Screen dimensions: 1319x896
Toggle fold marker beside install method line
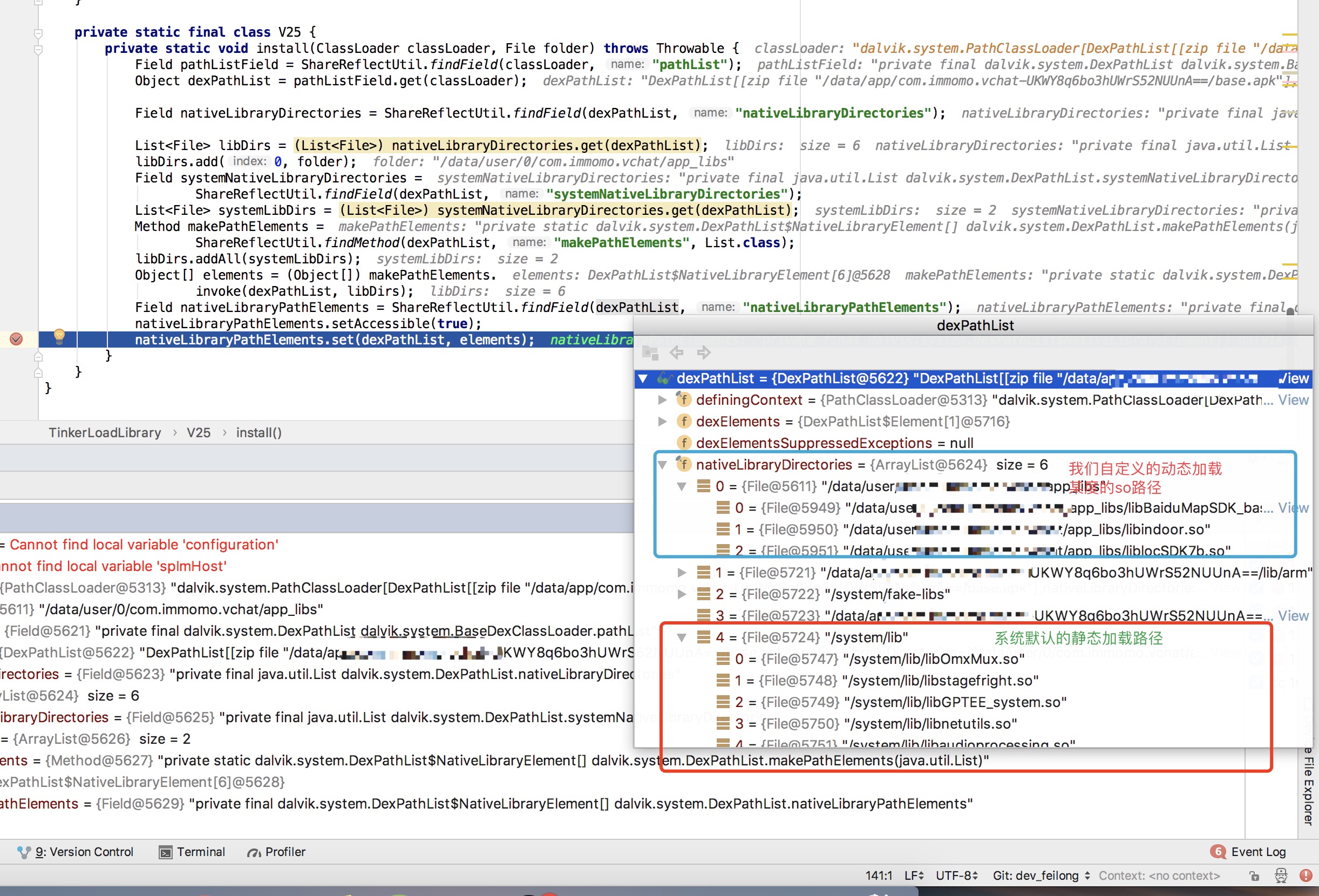38,50
